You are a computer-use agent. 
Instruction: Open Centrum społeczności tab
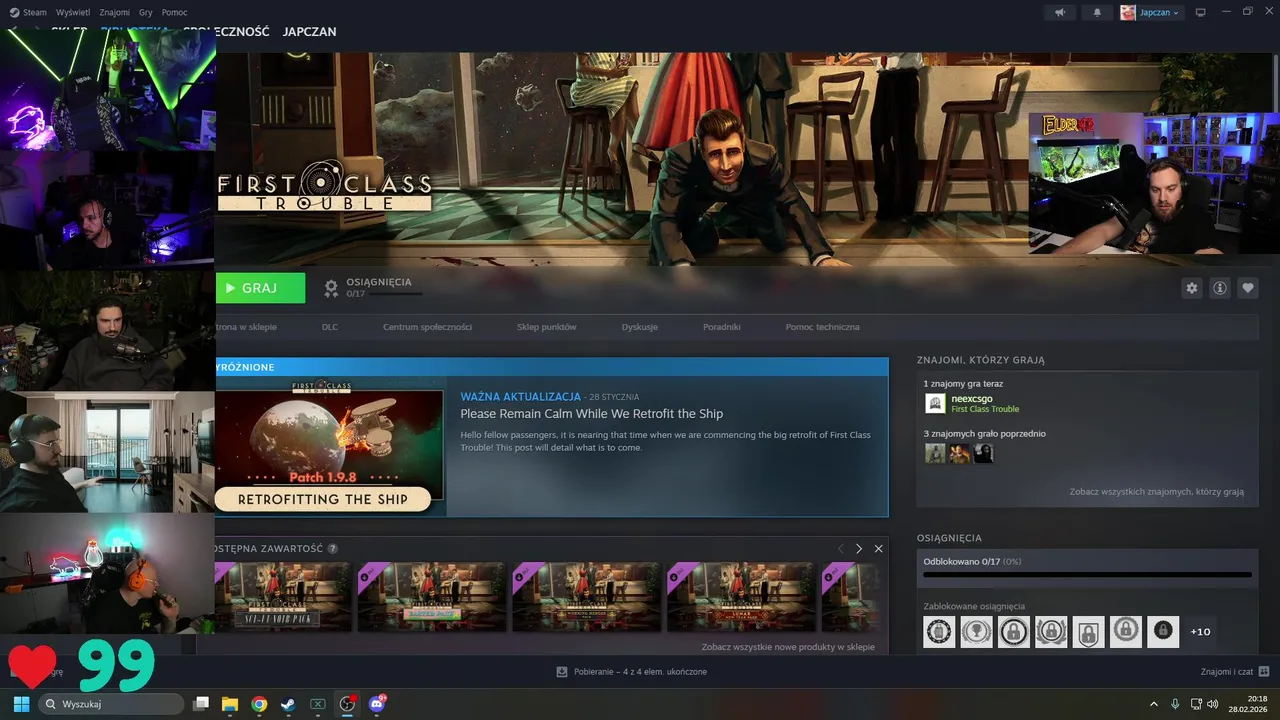tap(427, 327)
